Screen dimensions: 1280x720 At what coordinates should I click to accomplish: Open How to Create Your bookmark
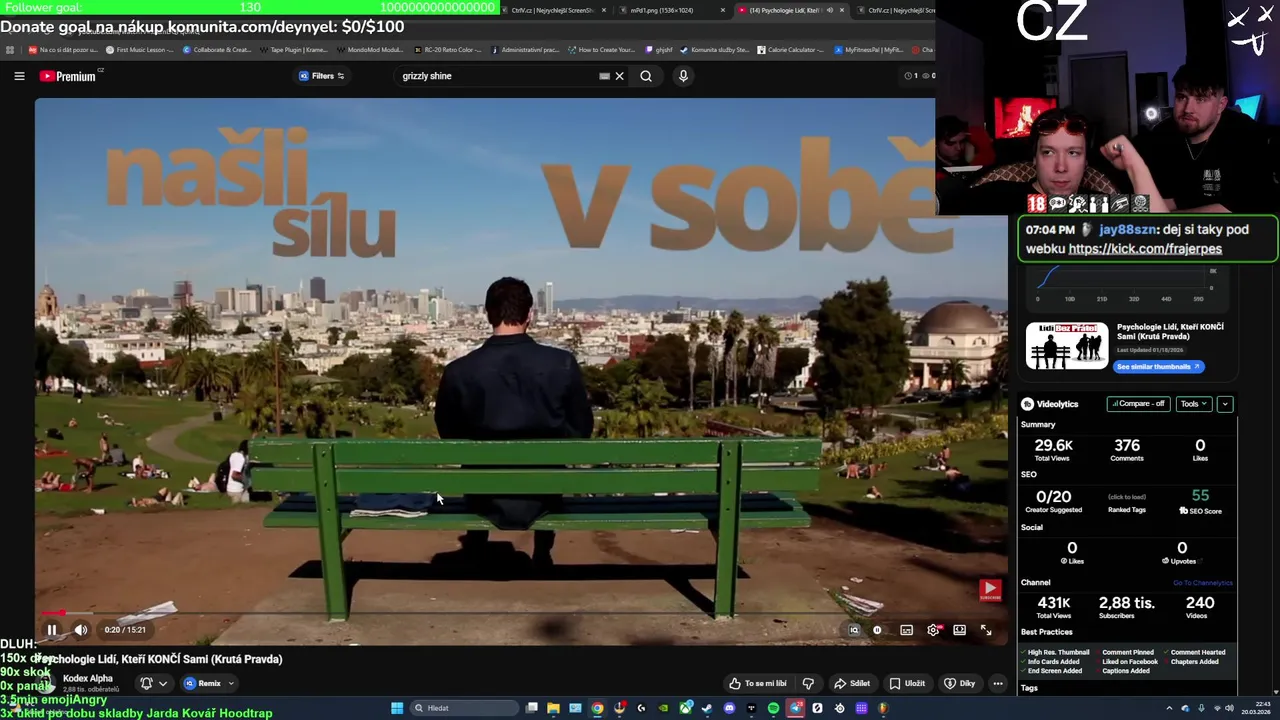pos(601,50)
